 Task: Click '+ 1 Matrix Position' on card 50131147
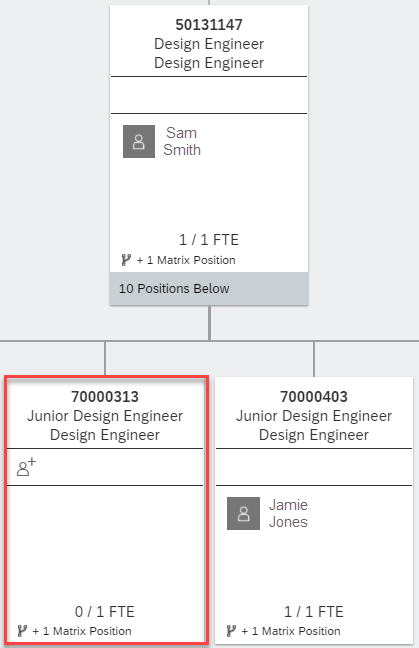[186, 260]
